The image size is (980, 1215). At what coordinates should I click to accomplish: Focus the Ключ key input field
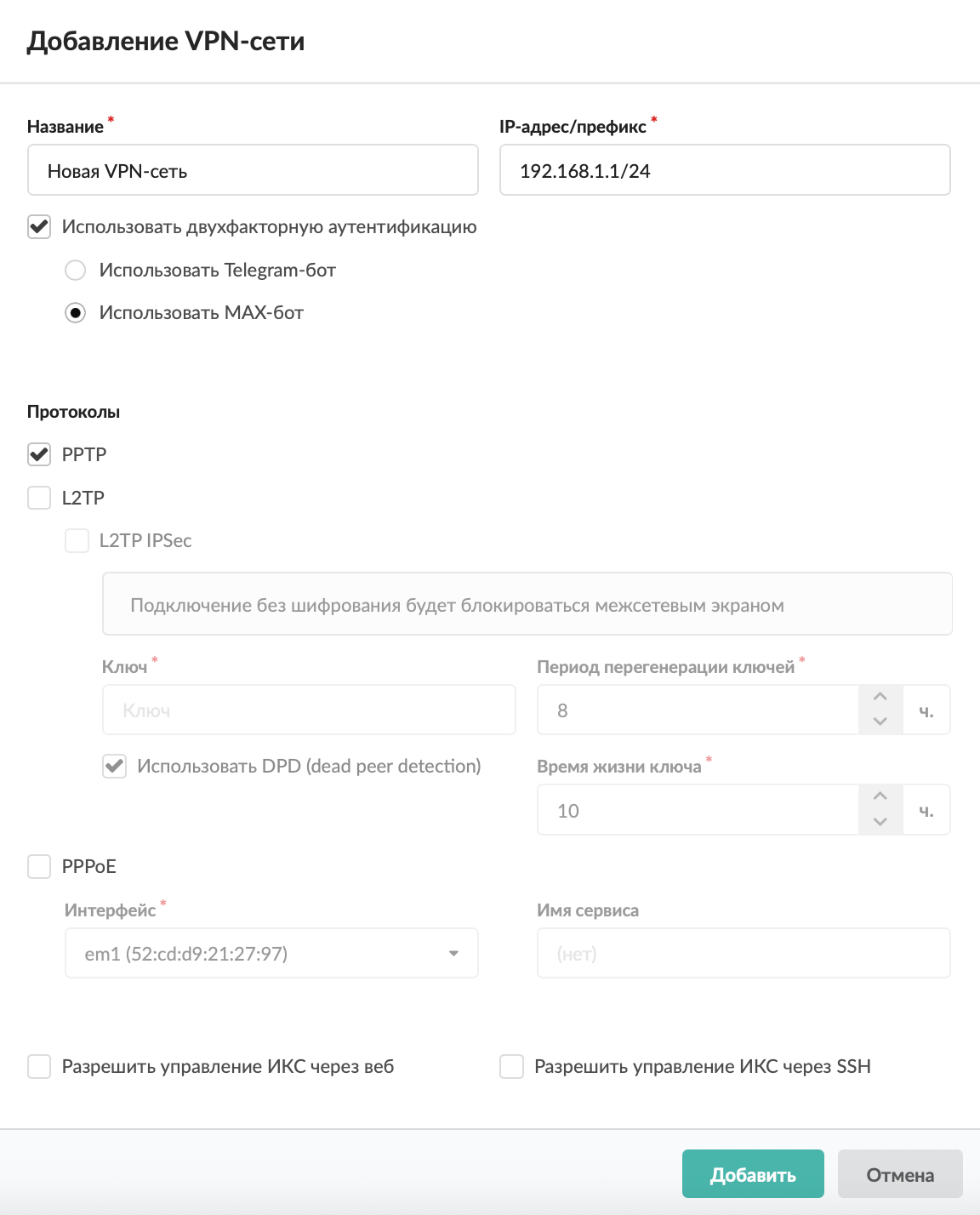coord(309,710)
